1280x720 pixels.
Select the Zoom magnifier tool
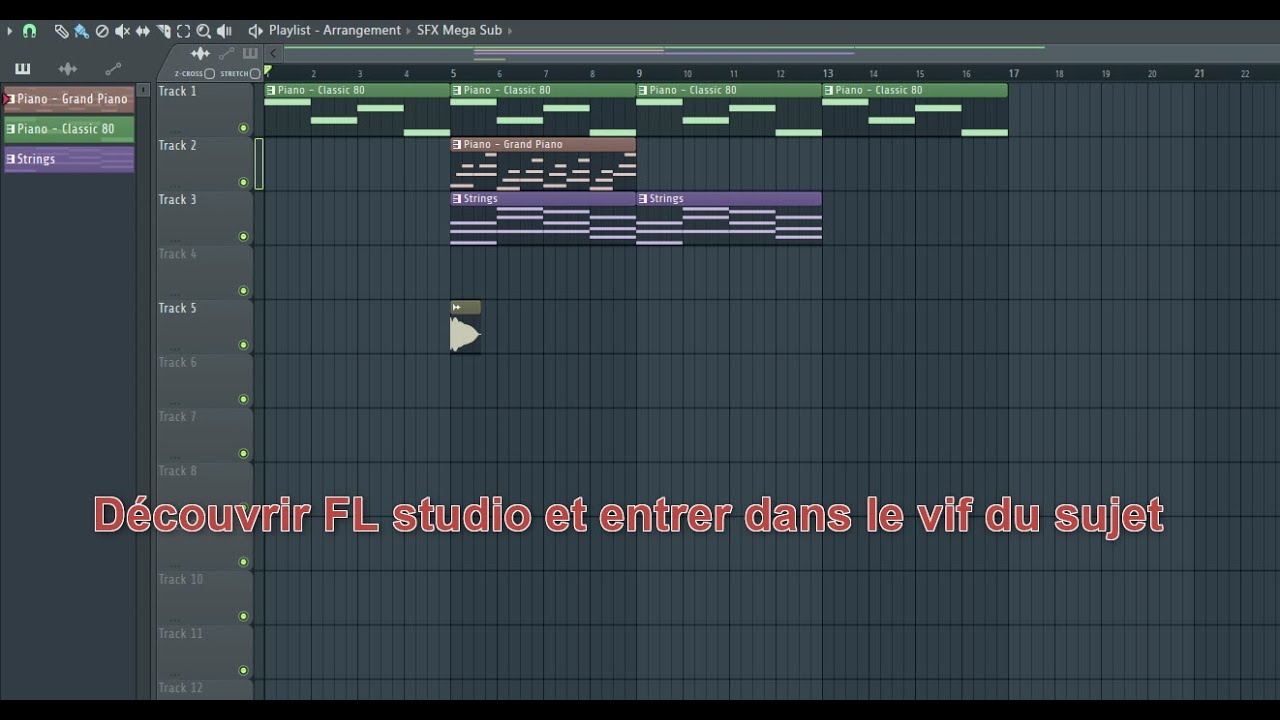pos(204,31)
